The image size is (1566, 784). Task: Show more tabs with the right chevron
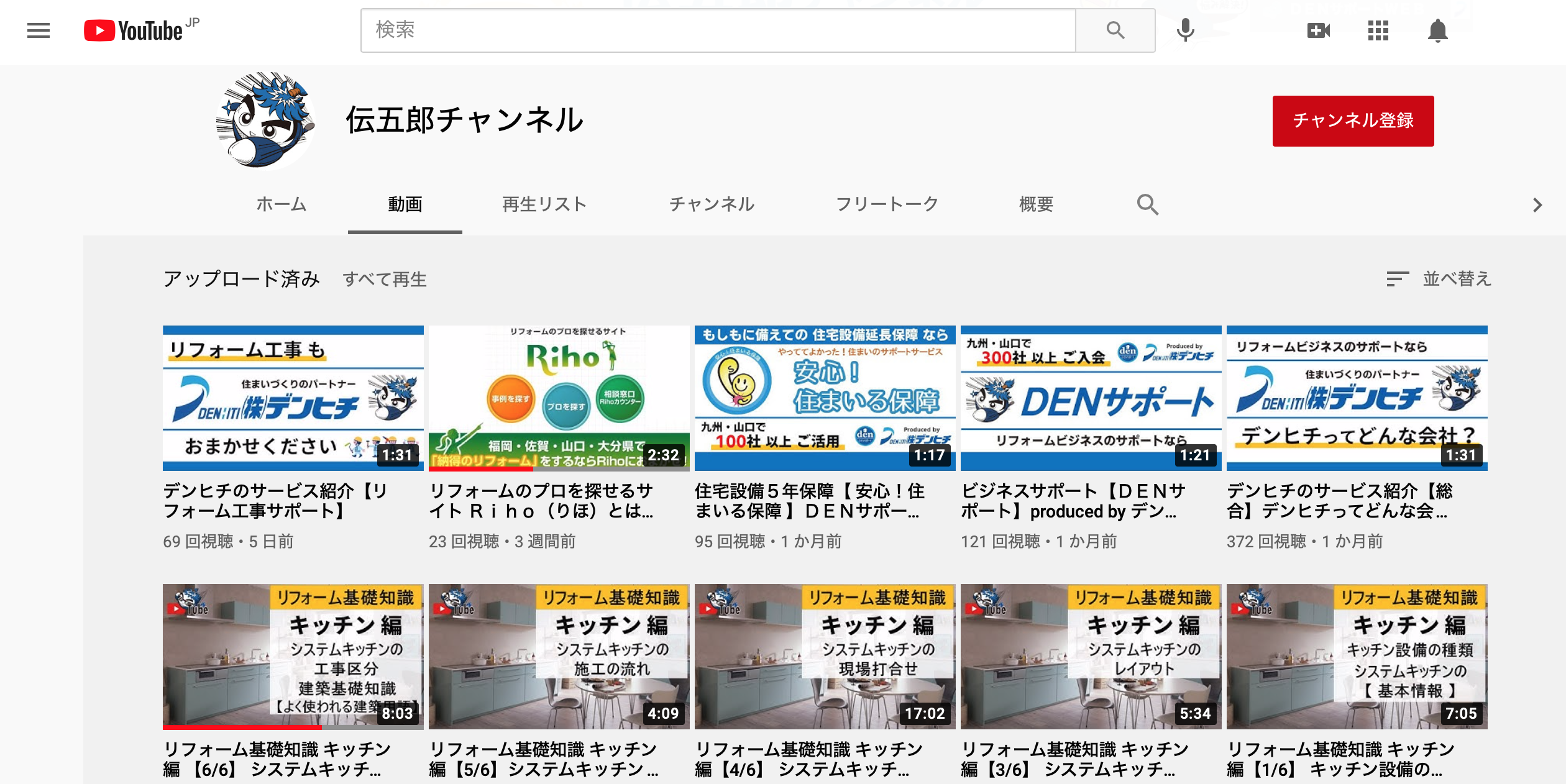pos(1537,205)
